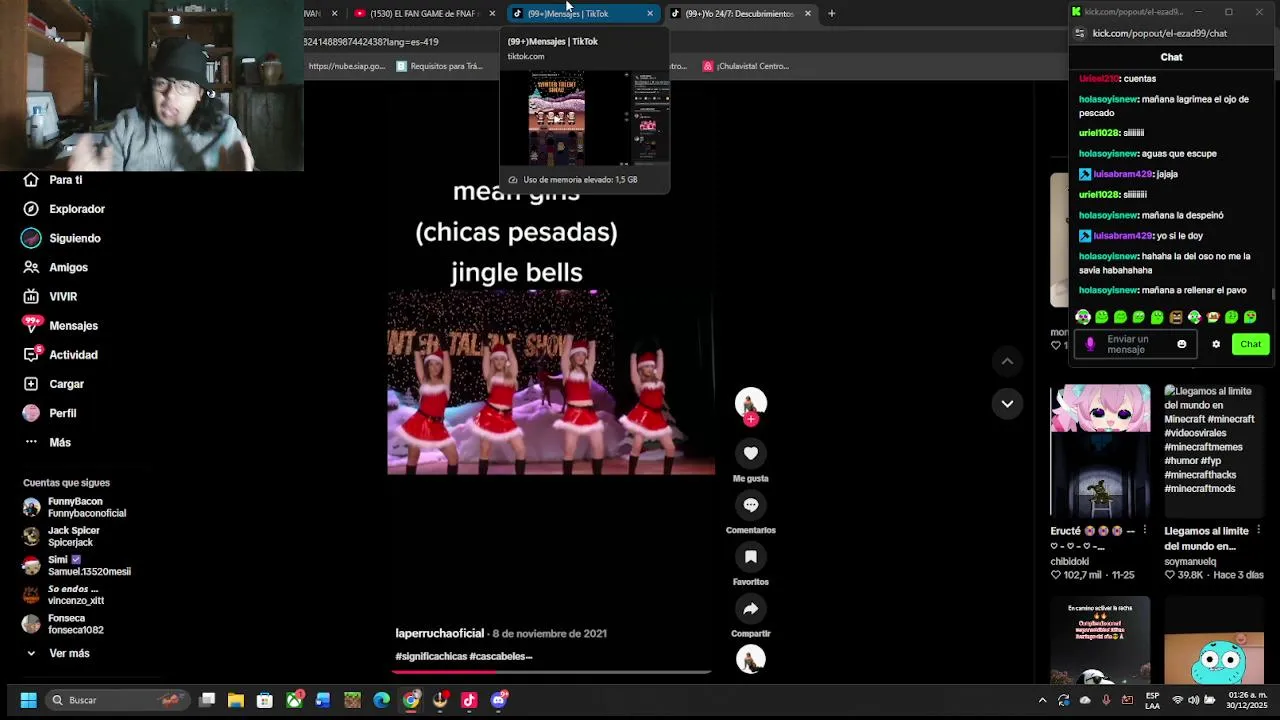Open TikTok app on taskbar
This screenshot has width=1280, height=720.
click(x=469, y=700)
